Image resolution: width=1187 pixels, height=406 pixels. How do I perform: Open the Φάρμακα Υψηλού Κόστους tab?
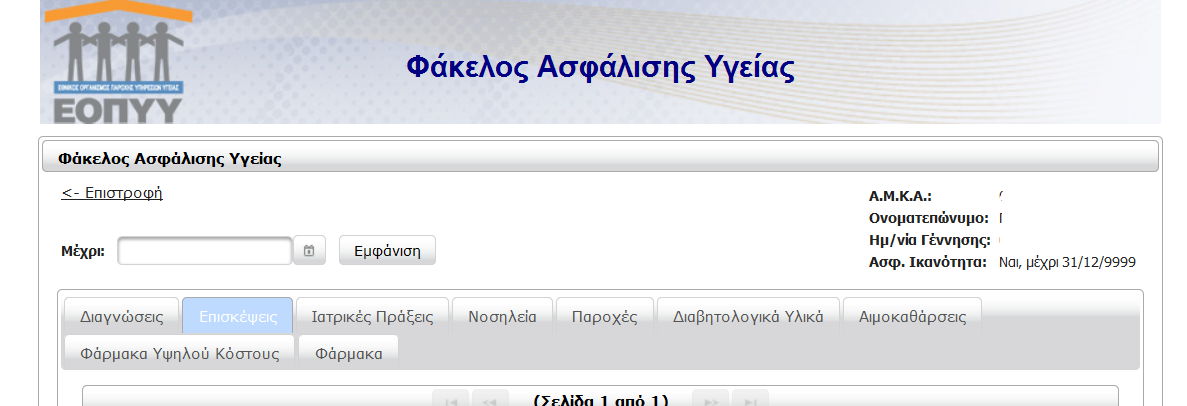coord(179,353)
